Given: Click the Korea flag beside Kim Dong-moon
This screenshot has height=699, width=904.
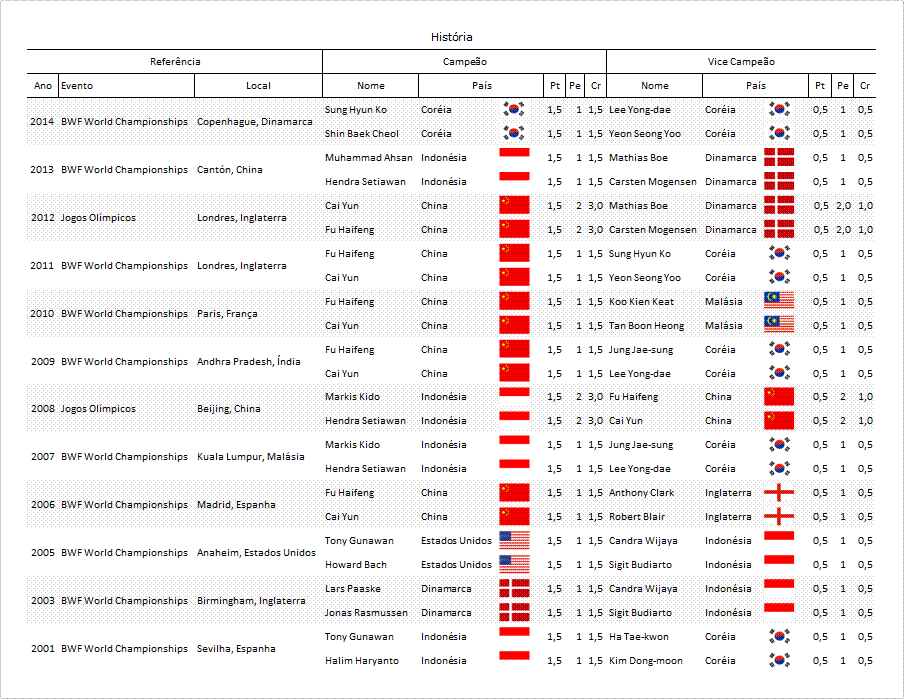Looking at the screenshot, I should coord(779,660).
